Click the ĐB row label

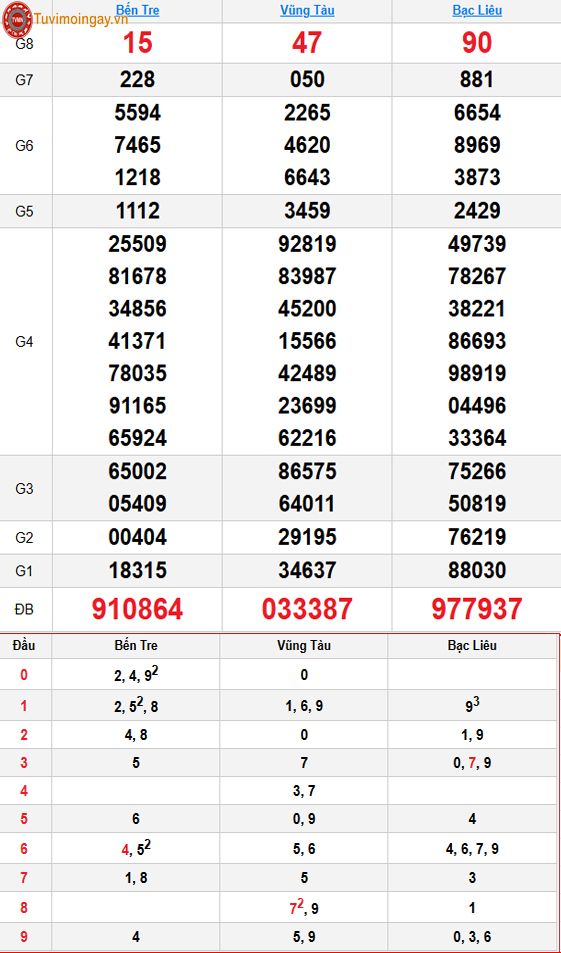24,609
